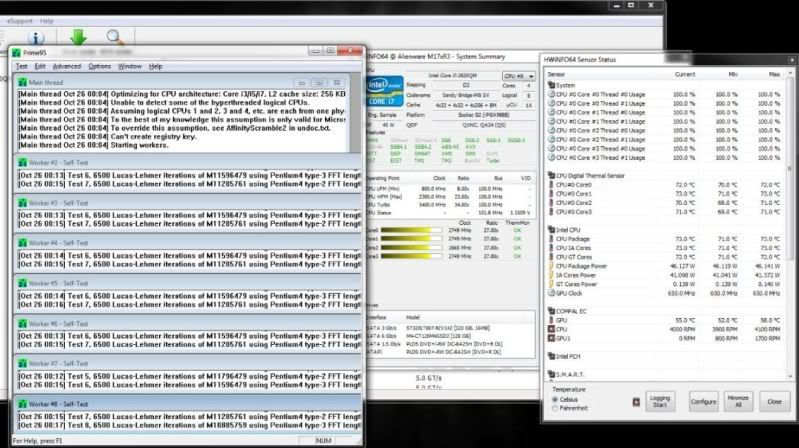Open the Window menu in Prime95

pyautogui.click(x=130, y=66)
